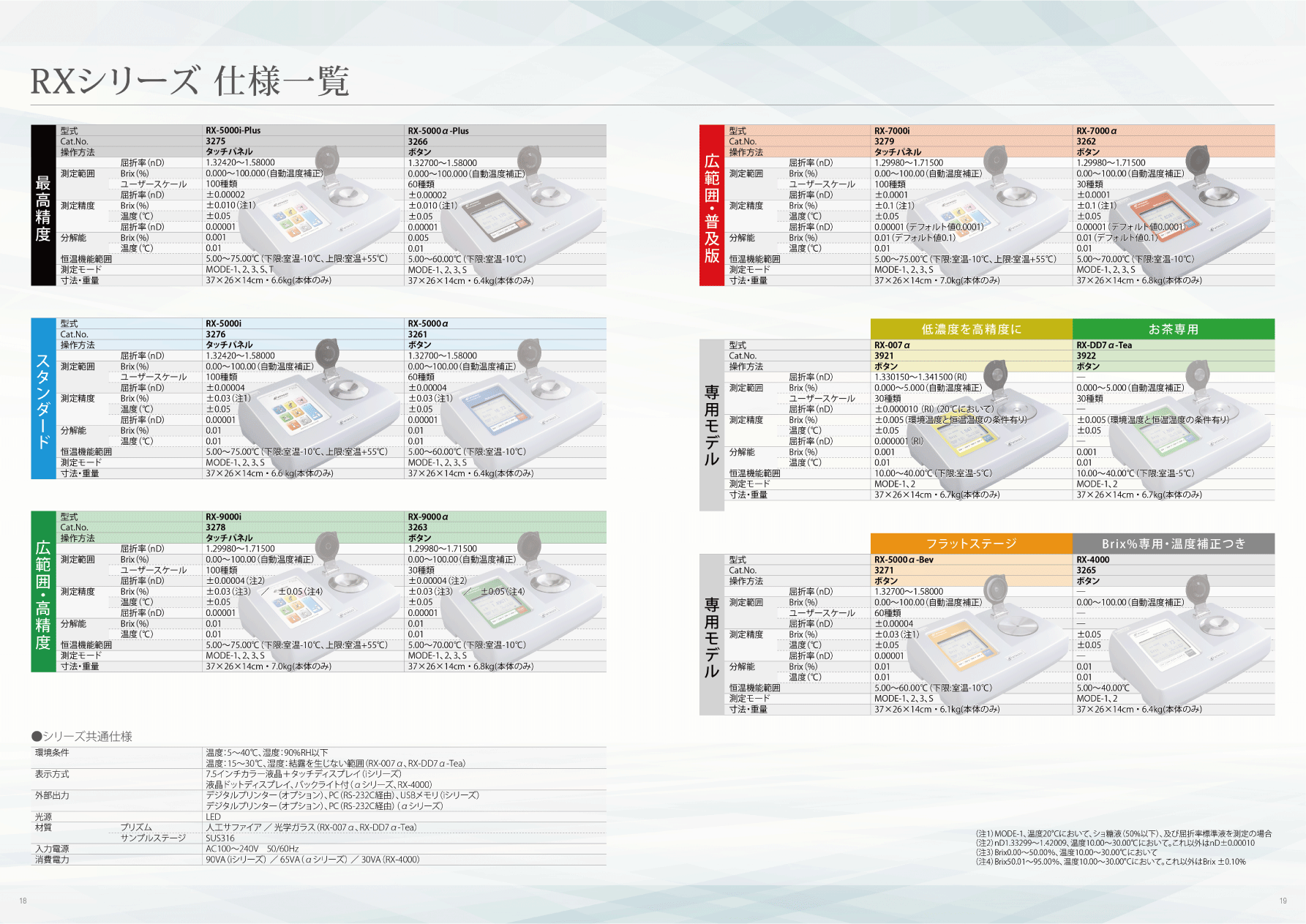Screen dimensions: 1306x924
Task: Click the model name 'RX-7000i'
Action: point(892,131)
